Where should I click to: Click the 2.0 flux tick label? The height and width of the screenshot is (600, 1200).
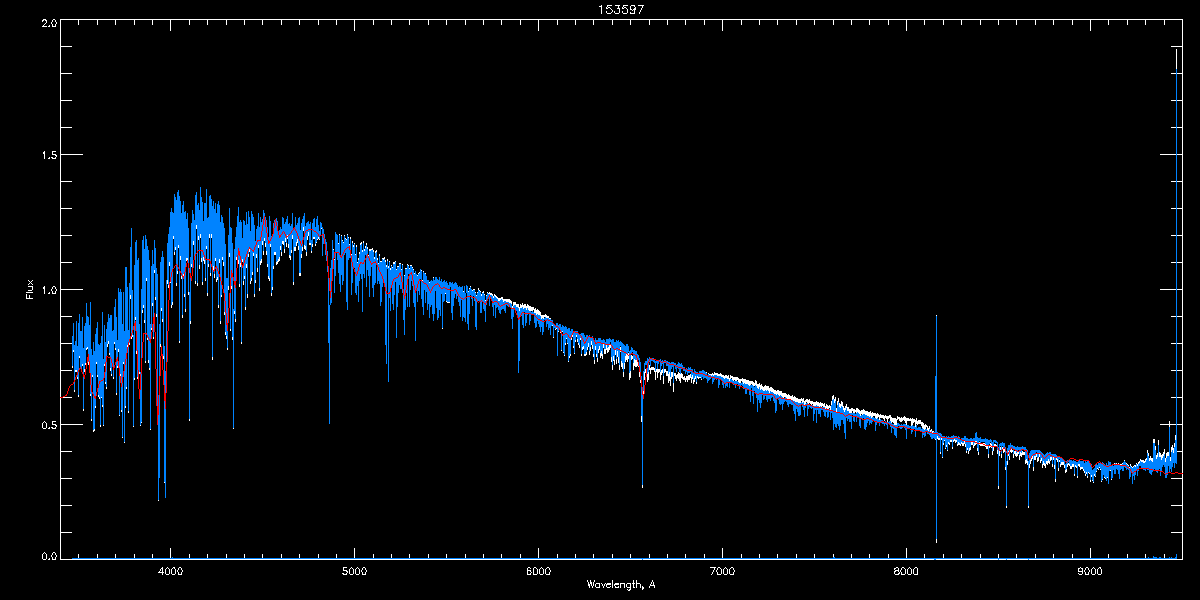(x=47, y=23)
